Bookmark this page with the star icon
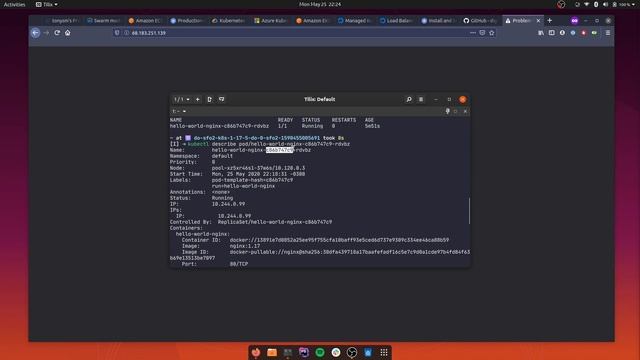Viewport: 640px width, 360px height. pyautogui.click(x=492, y=33)
